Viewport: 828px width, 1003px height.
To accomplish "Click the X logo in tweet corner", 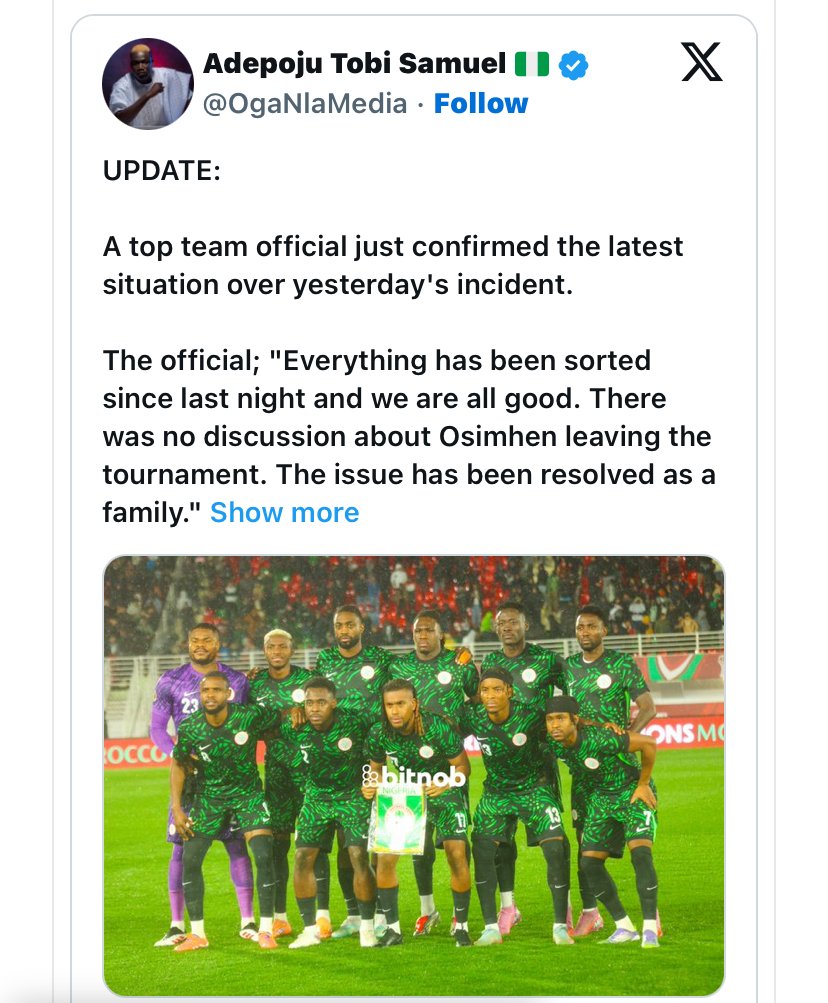I will 701,63.
